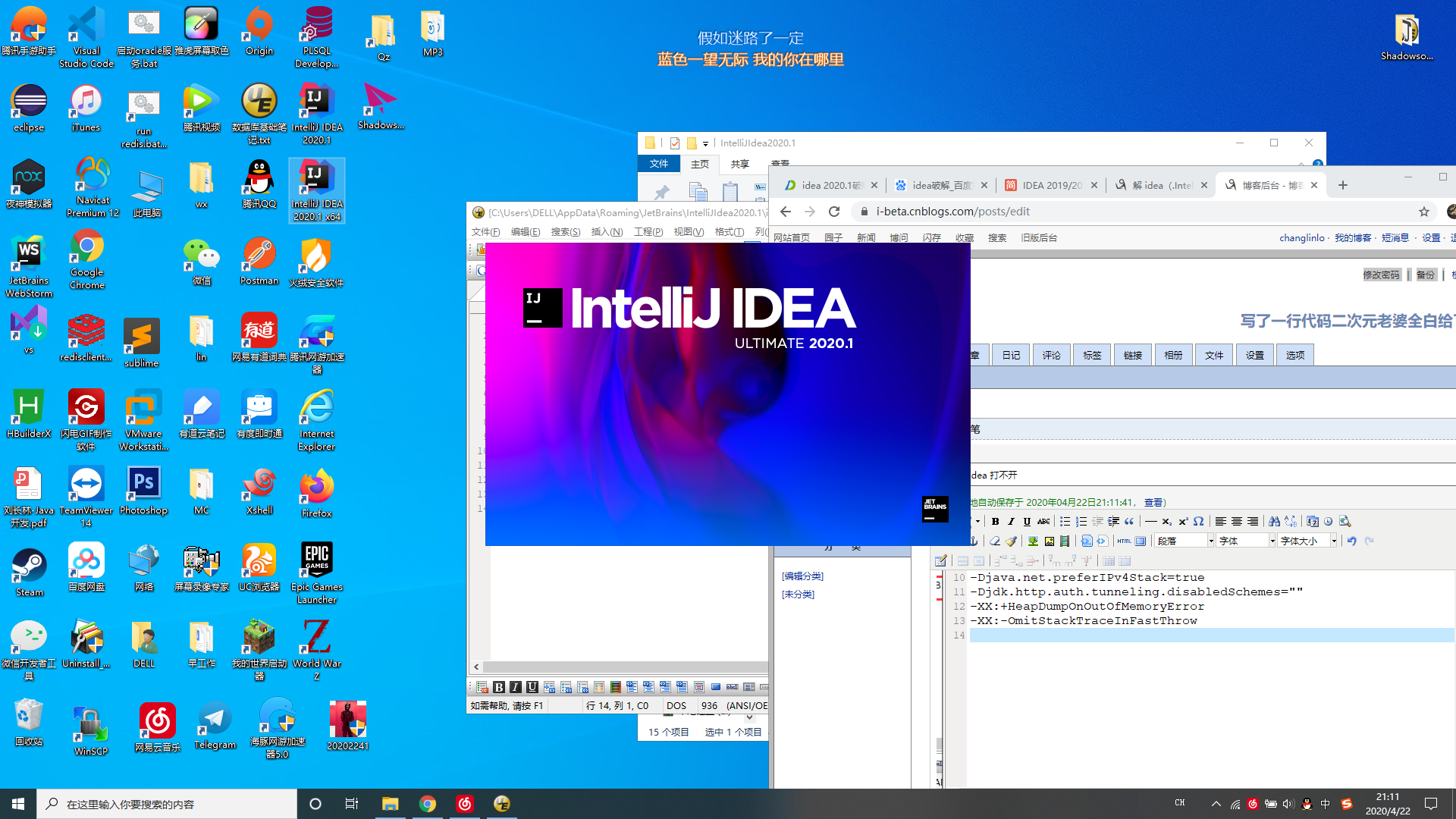Screen dimensions: 1456x819
Task: Apply superscript formatting in blog editor
Action: click(1183, 521)
